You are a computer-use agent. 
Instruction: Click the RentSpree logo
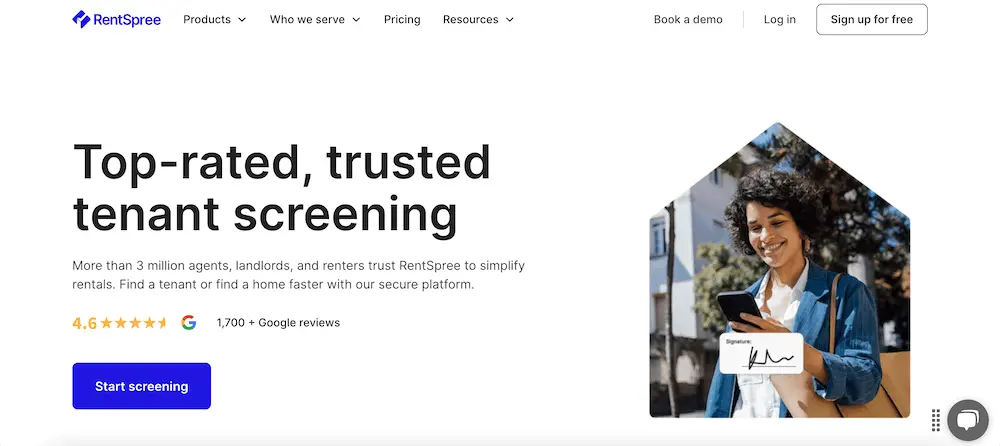pyautogui.click(x=116, y=19)
